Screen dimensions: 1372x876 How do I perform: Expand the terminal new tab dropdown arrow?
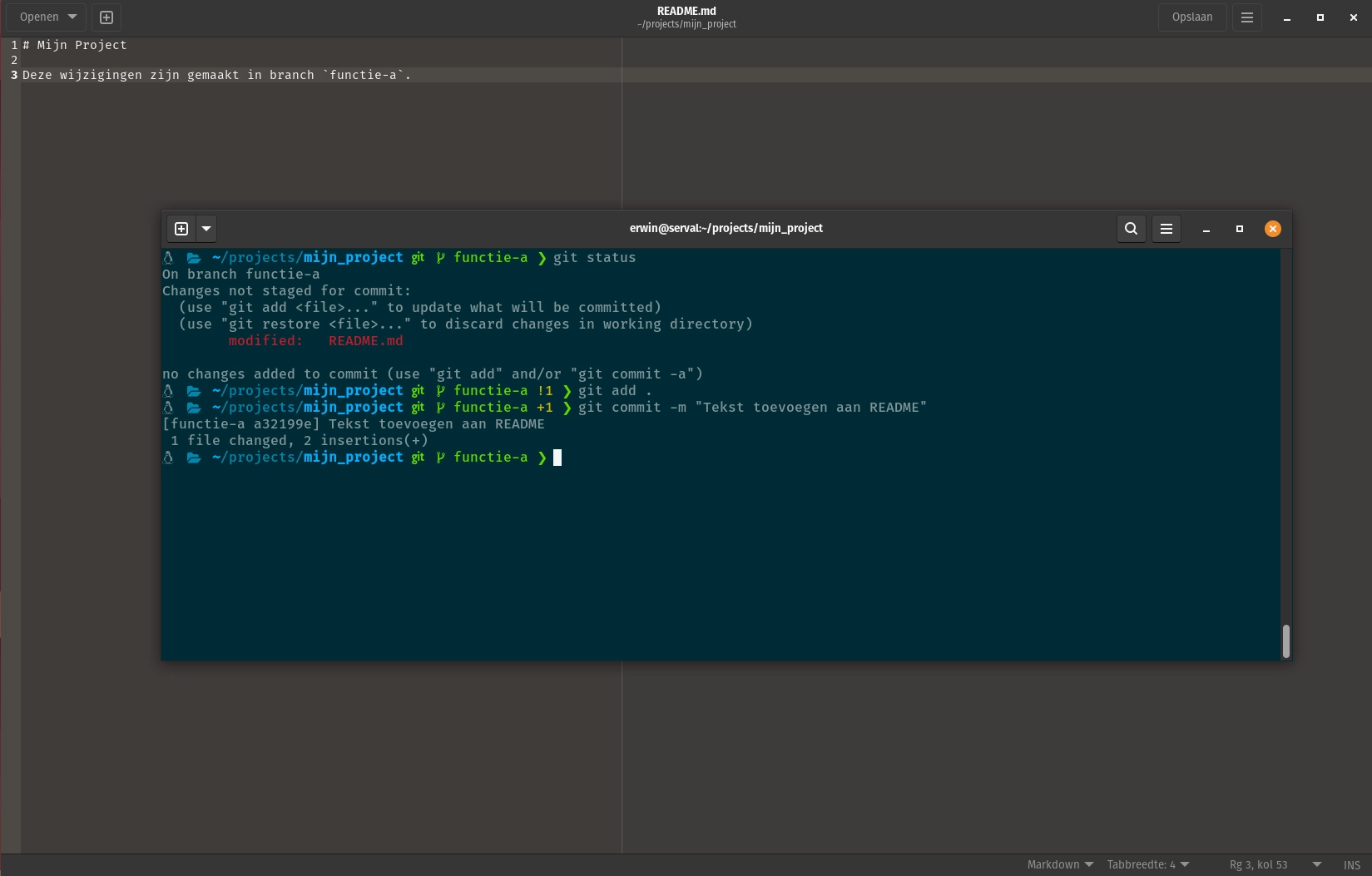[x=206, y=229]
